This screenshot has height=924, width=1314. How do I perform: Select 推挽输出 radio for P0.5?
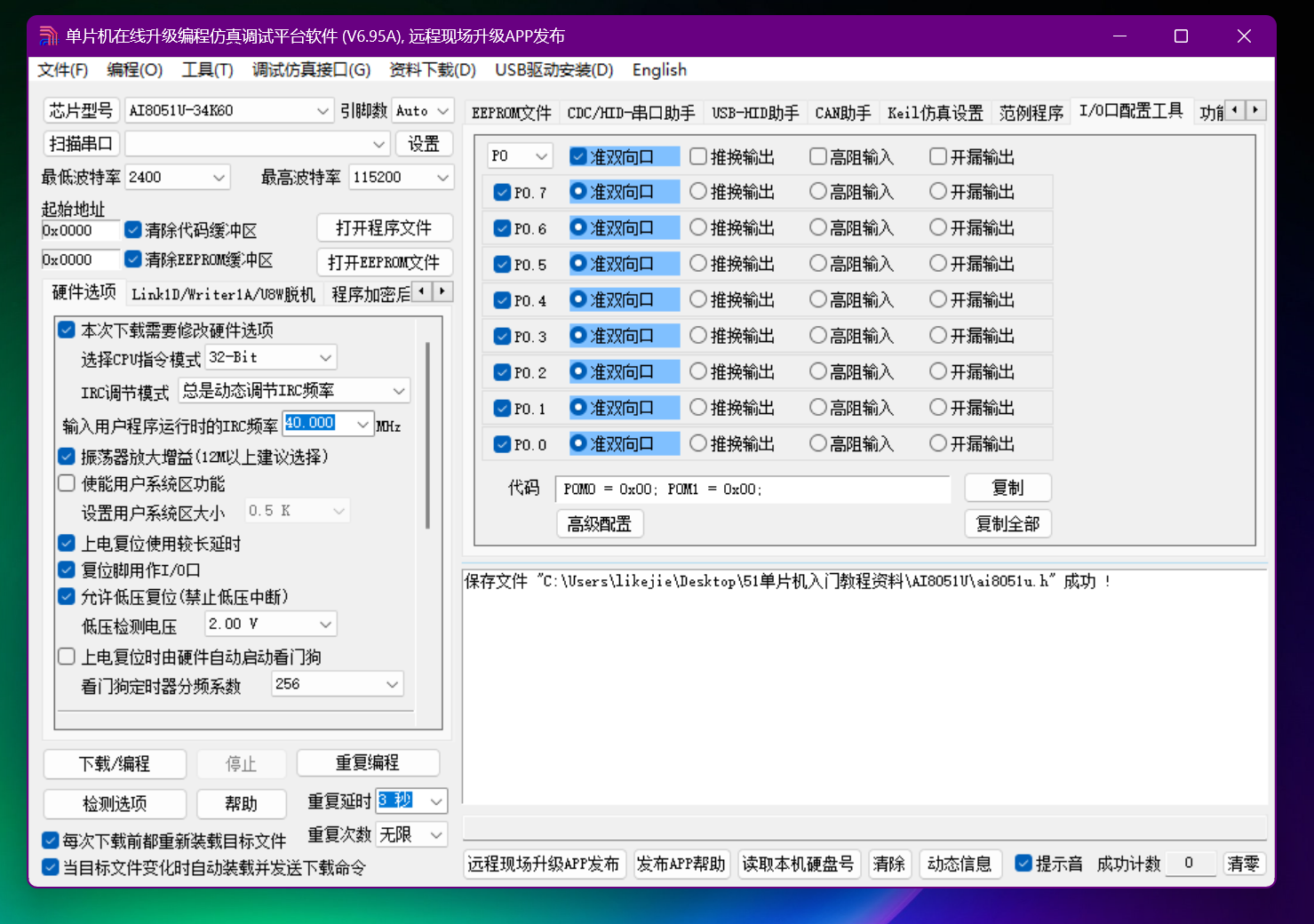pyautogui.click(x=698, y=264)
